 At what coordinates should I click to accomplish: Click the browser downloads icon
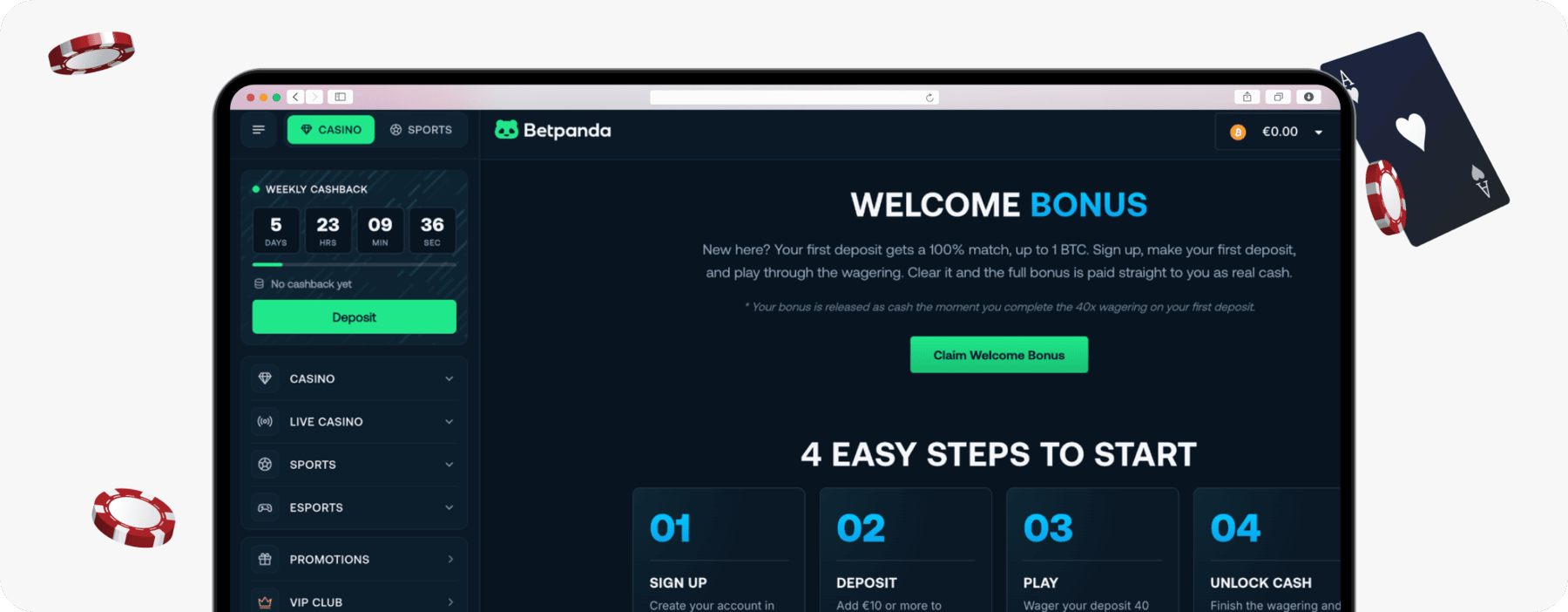[x=1308, y=97]
